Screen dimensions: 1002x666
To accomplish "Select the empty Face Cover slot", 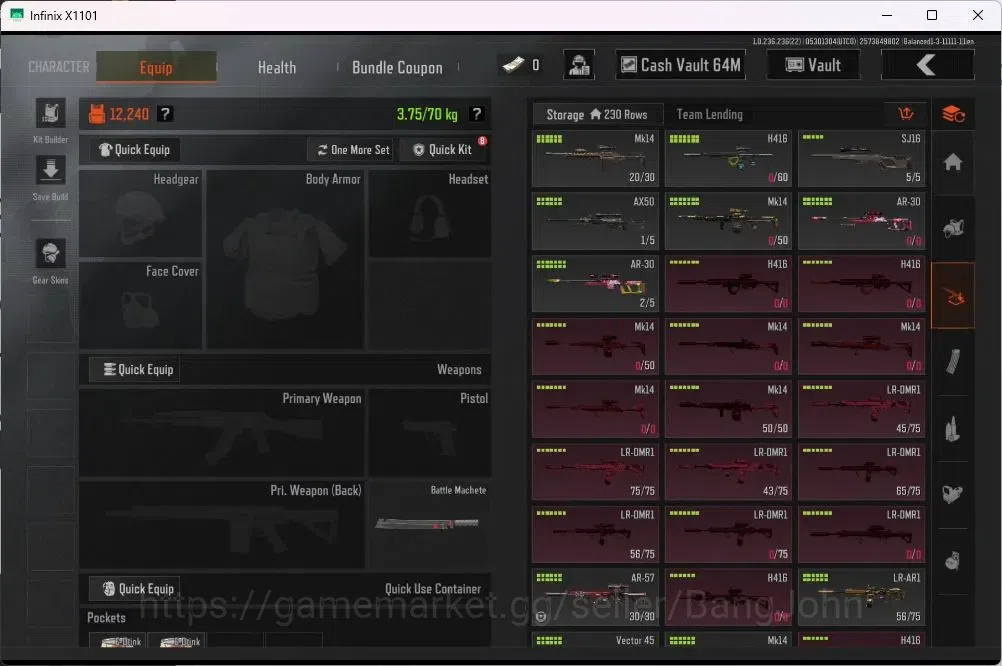I will tap(141, 306).
